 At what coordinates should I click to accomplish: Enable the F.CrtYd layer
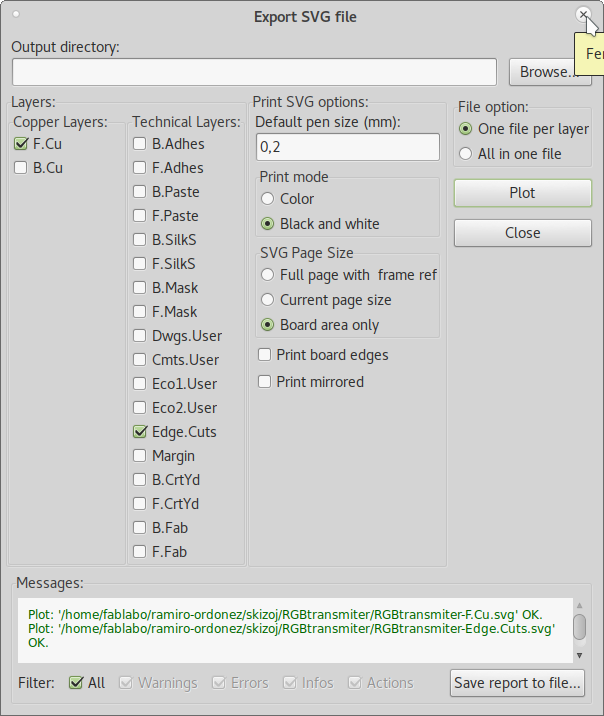tap(139, 504)
